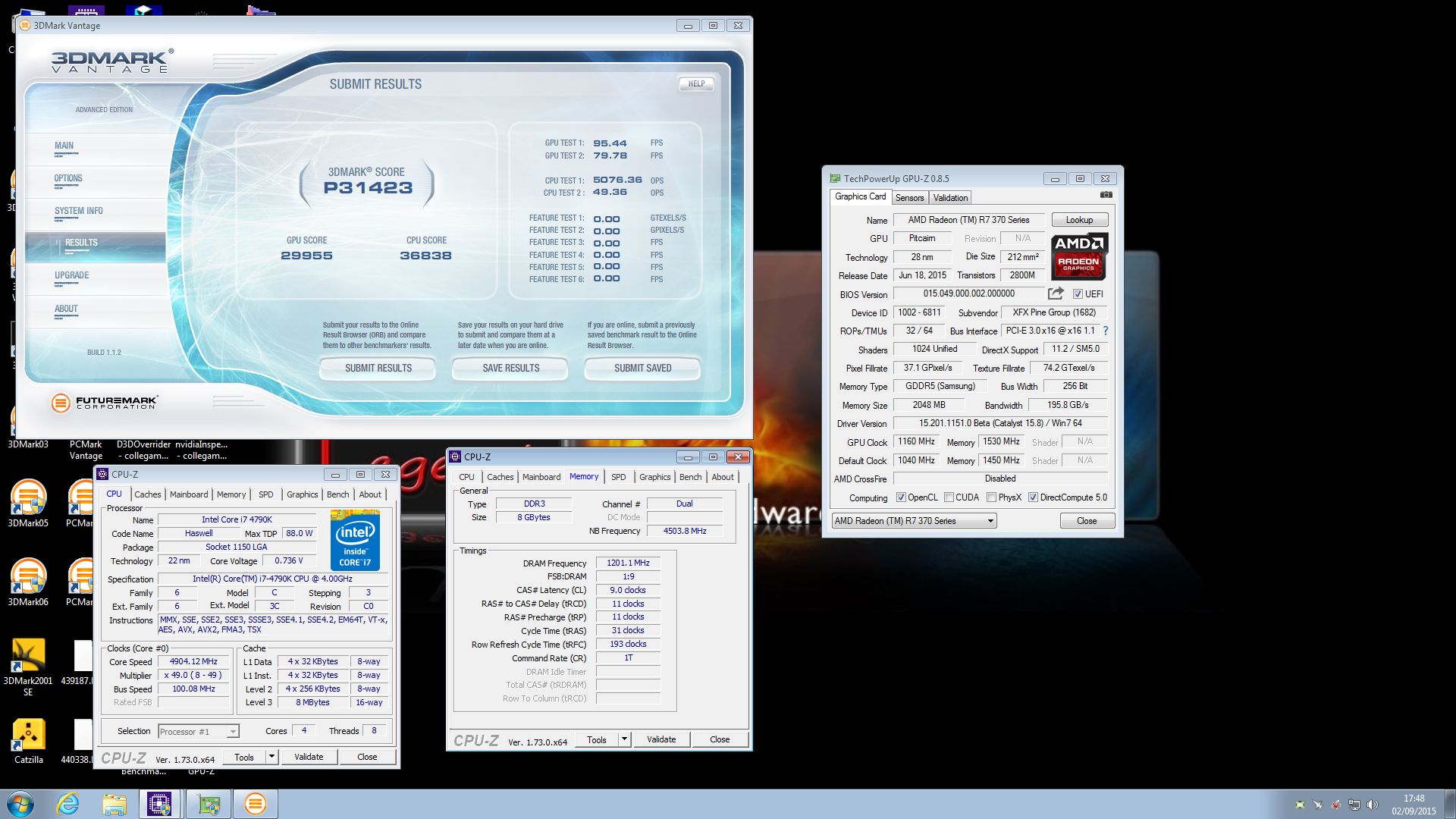Toggle the UEFI checkbox in GPU-Z
The height and width of the screenshot is (819, 1456).
pyautogui.click(x=1078, y=294)
